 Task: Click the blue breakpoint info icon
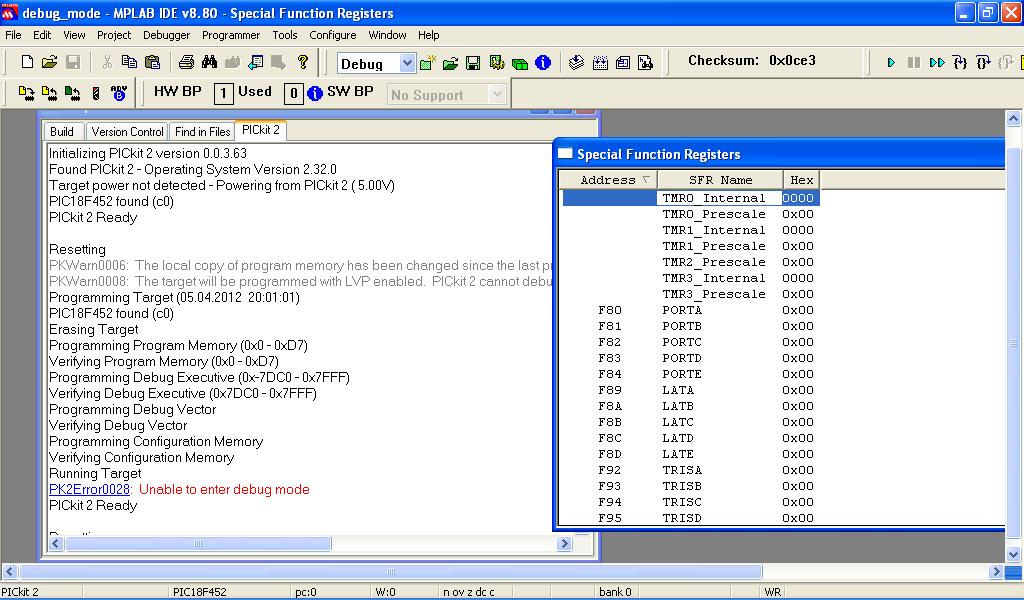pos(315,93)
